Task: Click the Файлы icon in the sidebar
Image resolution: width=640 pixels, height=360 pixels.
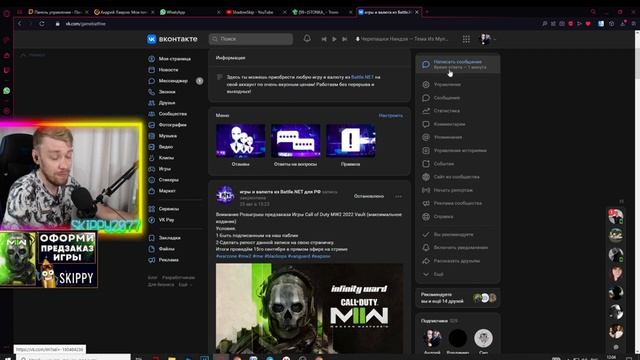Action: 151,249
